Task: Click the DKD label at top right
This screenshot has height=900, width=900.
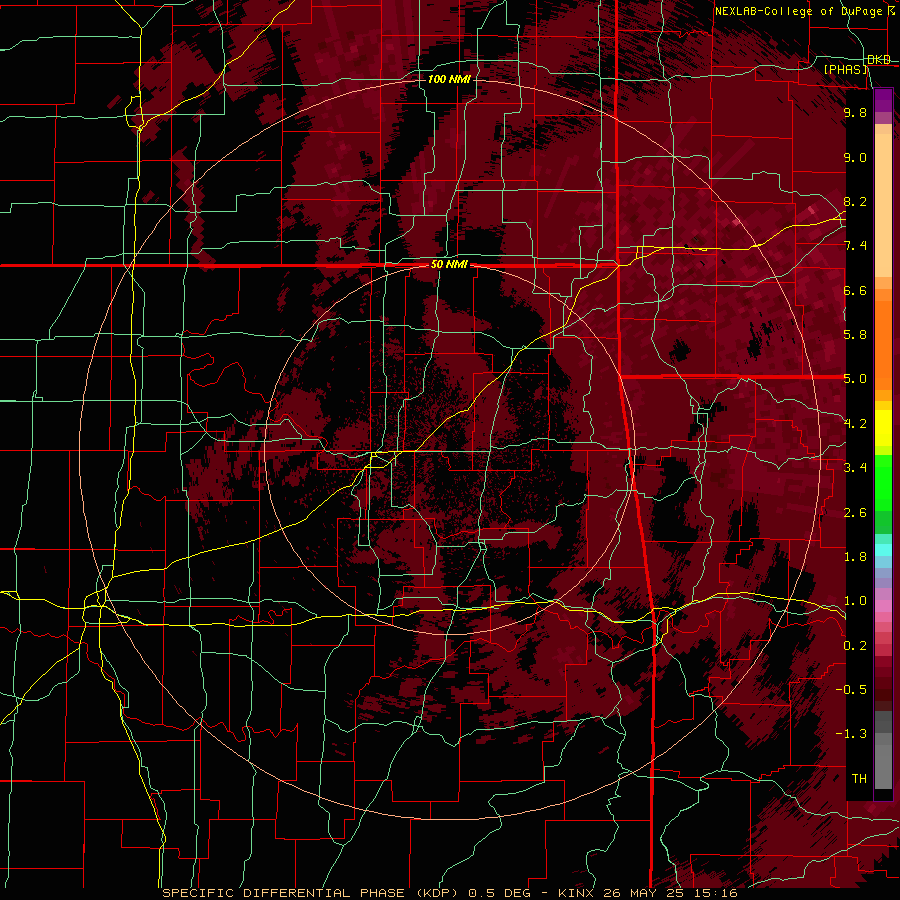Action: 879,60
